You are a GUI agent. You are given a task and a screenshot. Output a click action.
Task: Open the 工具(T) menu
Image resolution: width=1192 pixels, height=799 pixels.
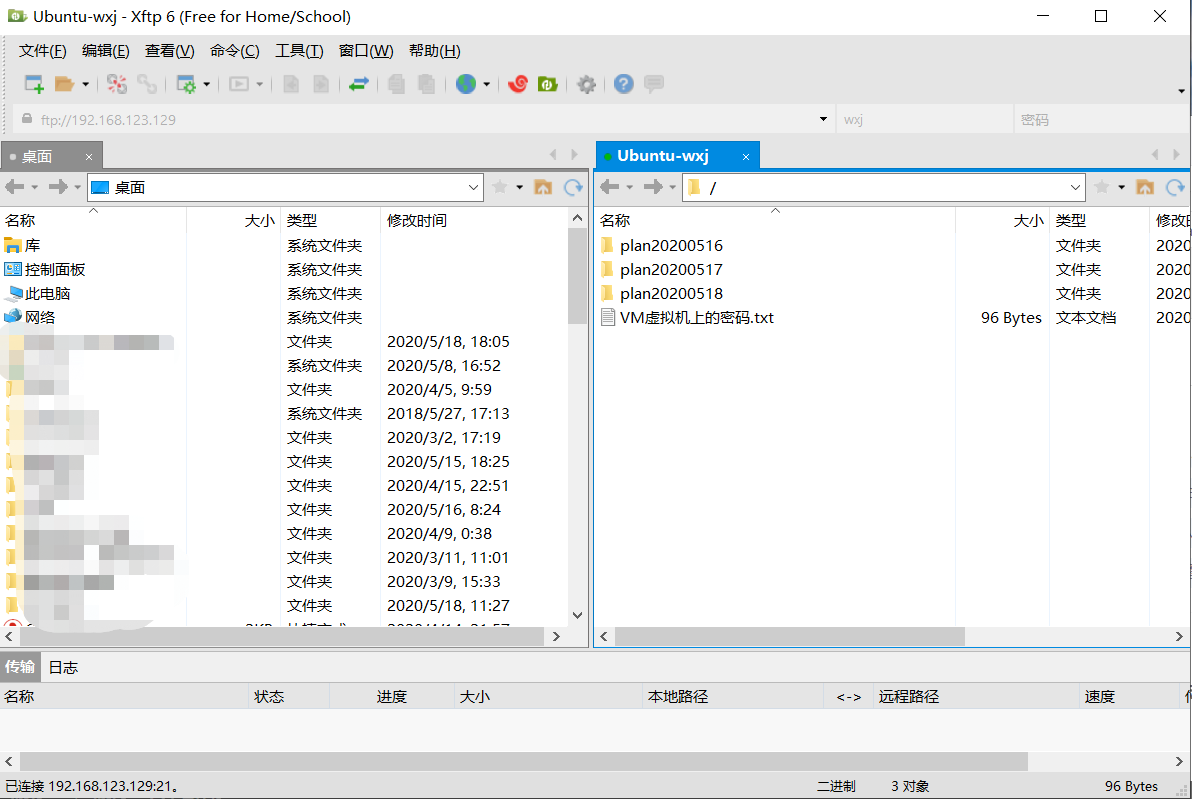pyautogui.click(x=300, y=51)
